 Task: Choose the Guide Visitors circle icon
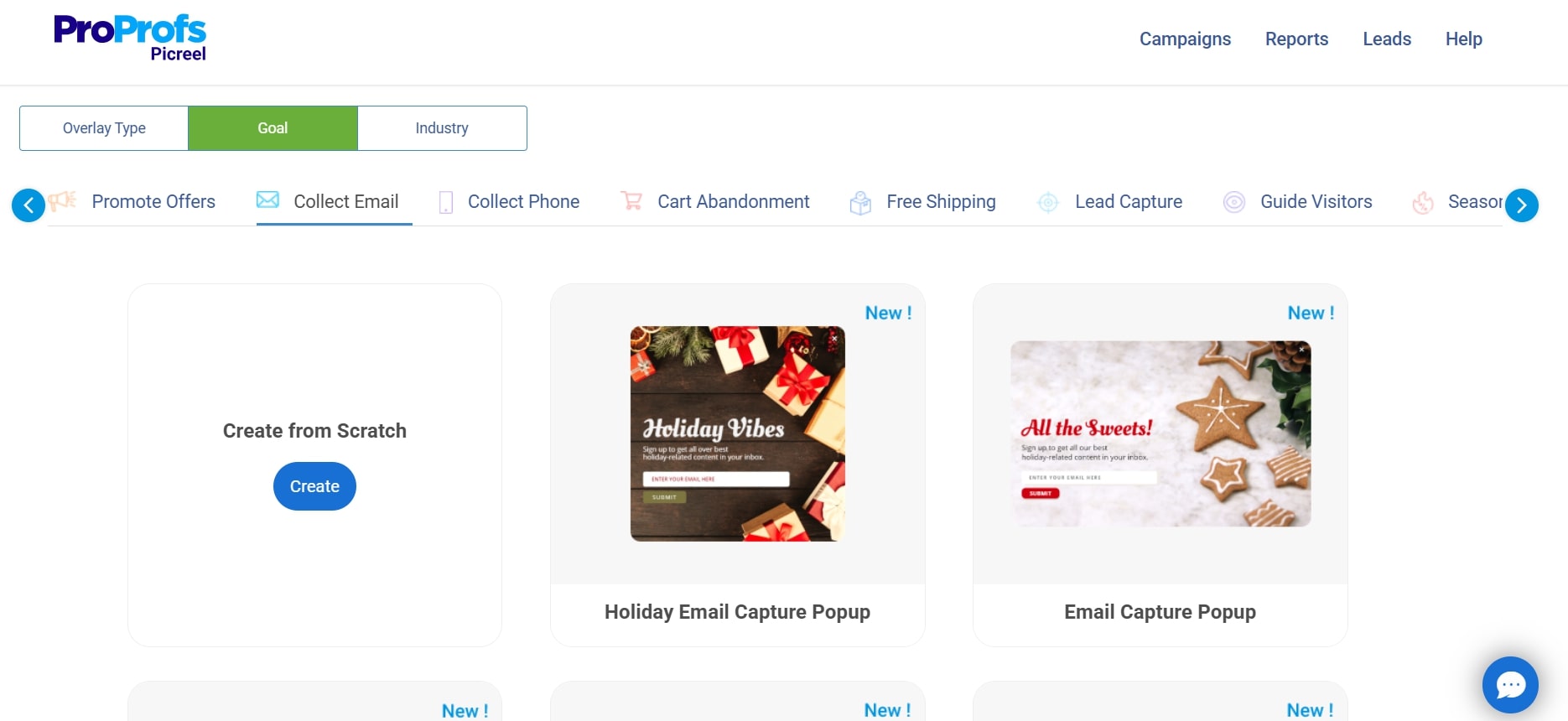coord(1234,202)
